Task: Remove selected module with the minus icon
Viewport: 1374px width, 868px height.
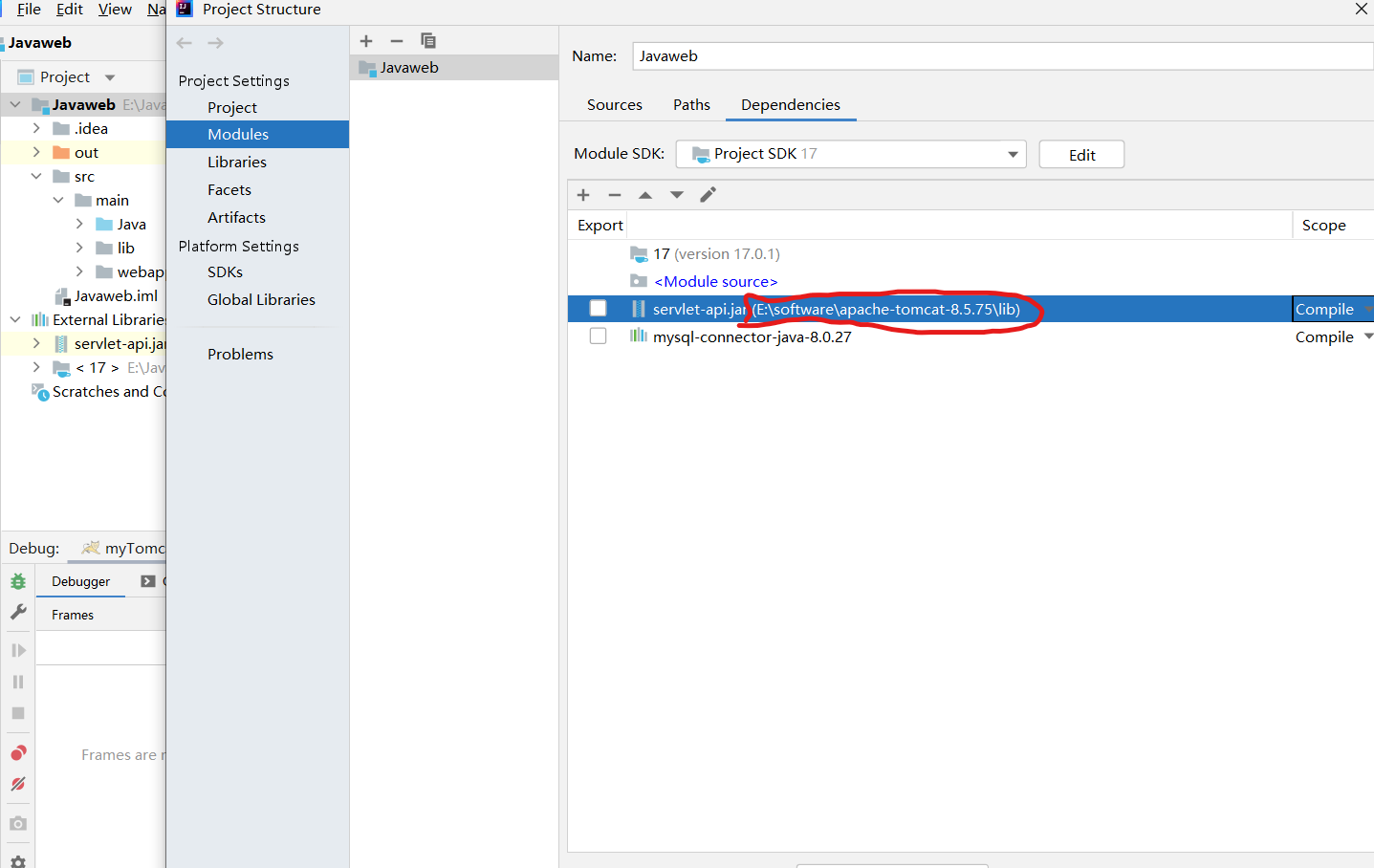Action: 397,41
